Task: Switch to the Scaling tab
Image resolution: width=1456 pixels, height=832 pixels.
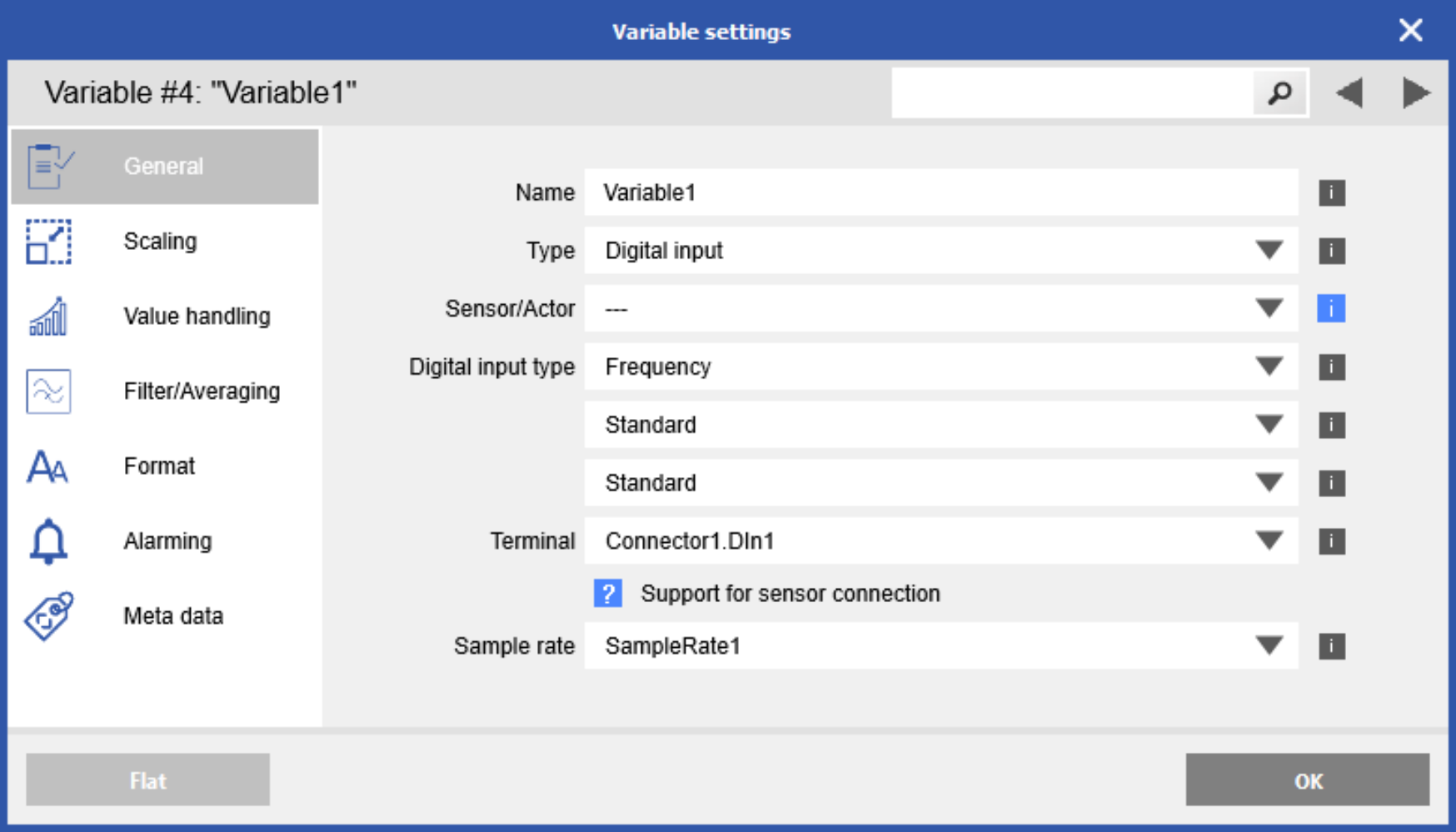Action: [161, 241]
